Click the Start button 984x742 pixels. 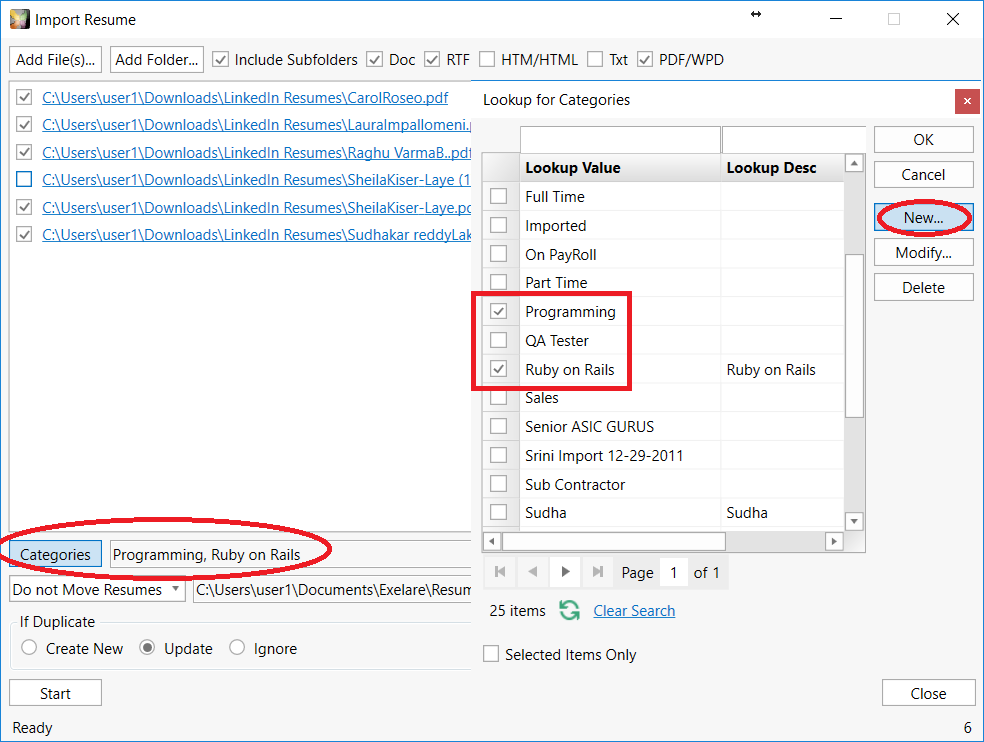coord(55,693)
